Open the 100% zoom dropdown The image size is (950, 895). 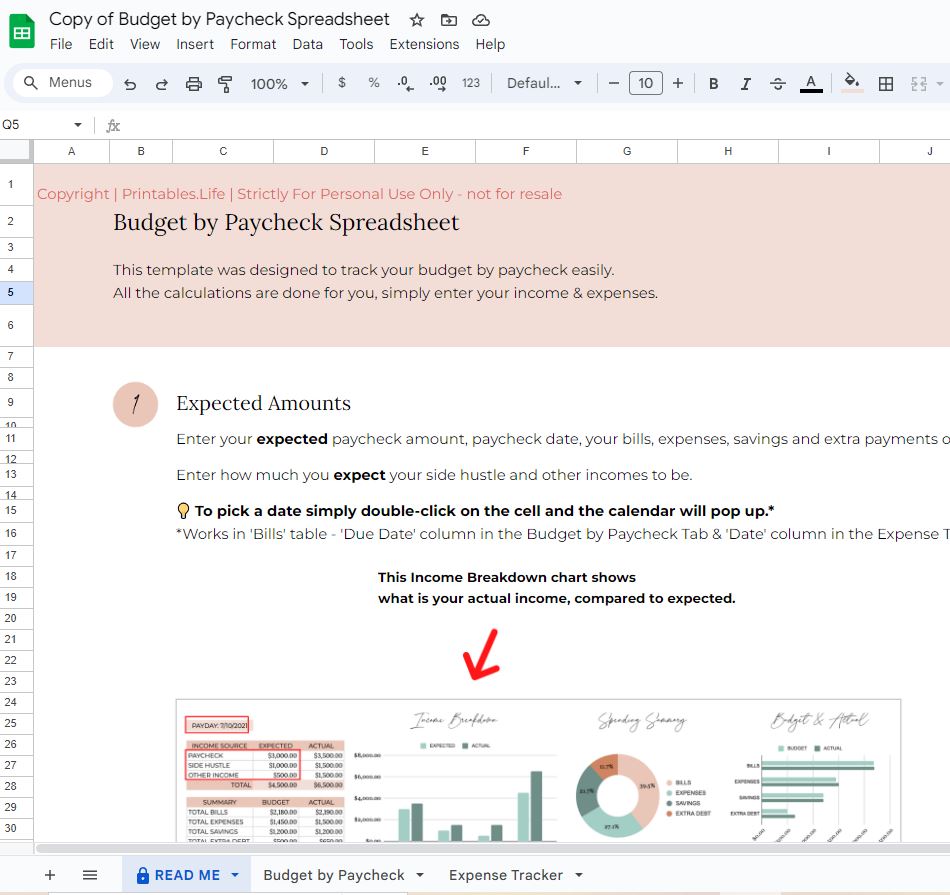[279, 84]
